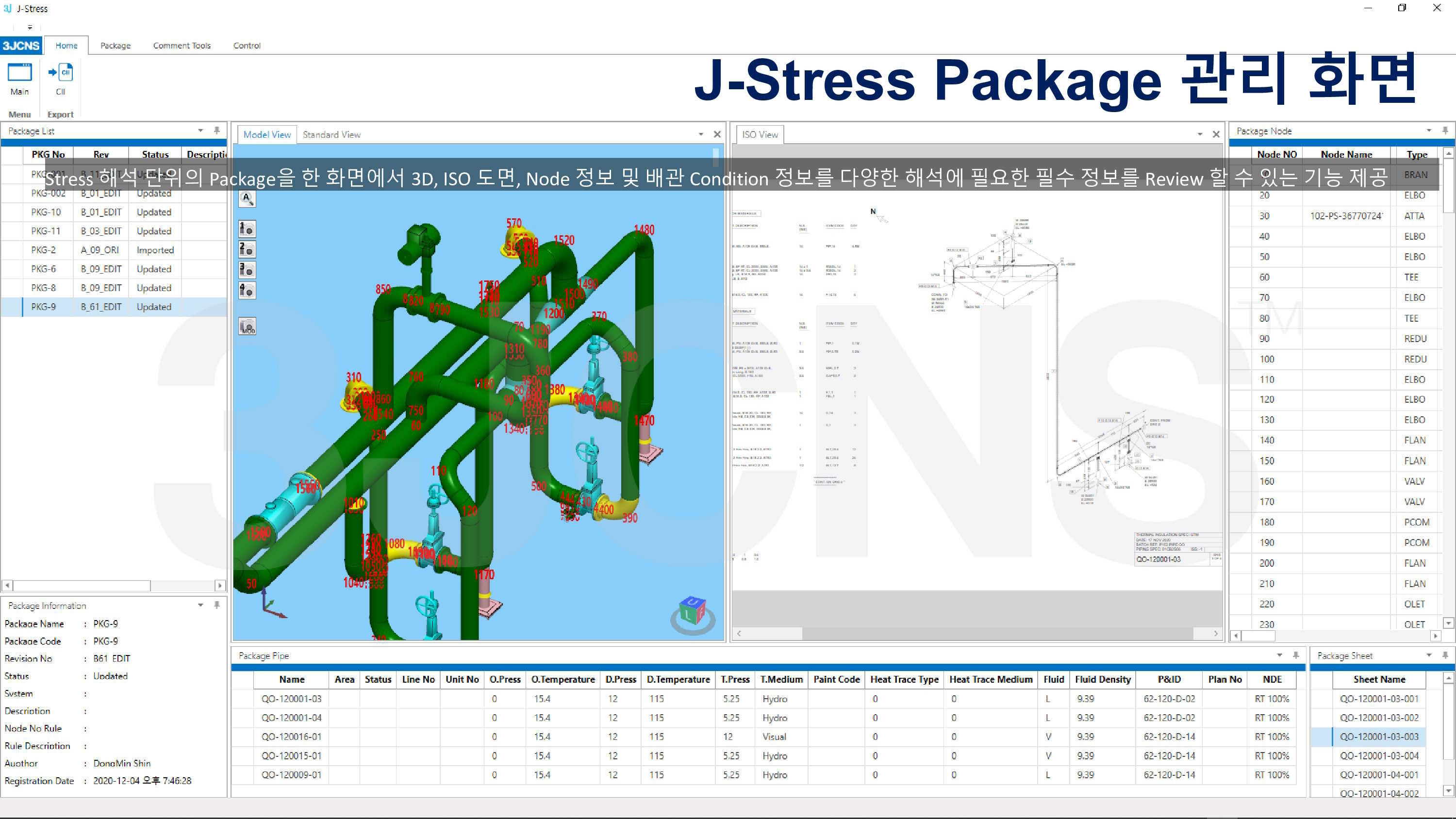Close the ISO View document panel
Screen dimensions: 1456x819
[x=1216, y=134]
